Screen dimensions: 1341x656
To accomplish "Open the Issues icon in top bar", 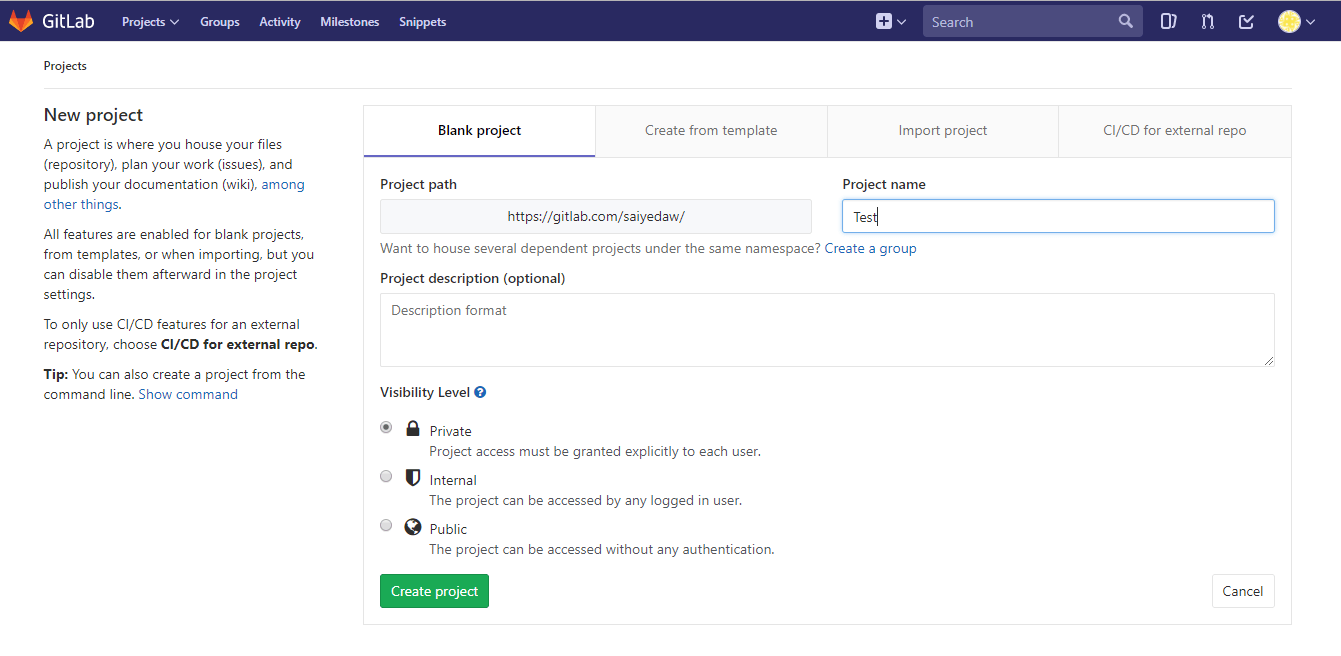I will (x=1168, y=20).
